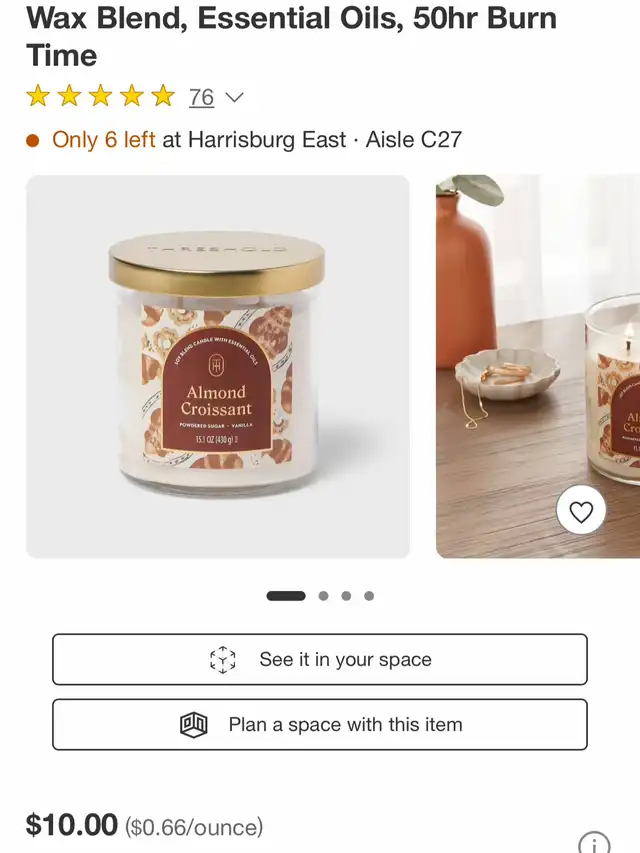Open the Almond Croissant candle main image
Viewport: 640px width, 853px height.
coord(218,367)
